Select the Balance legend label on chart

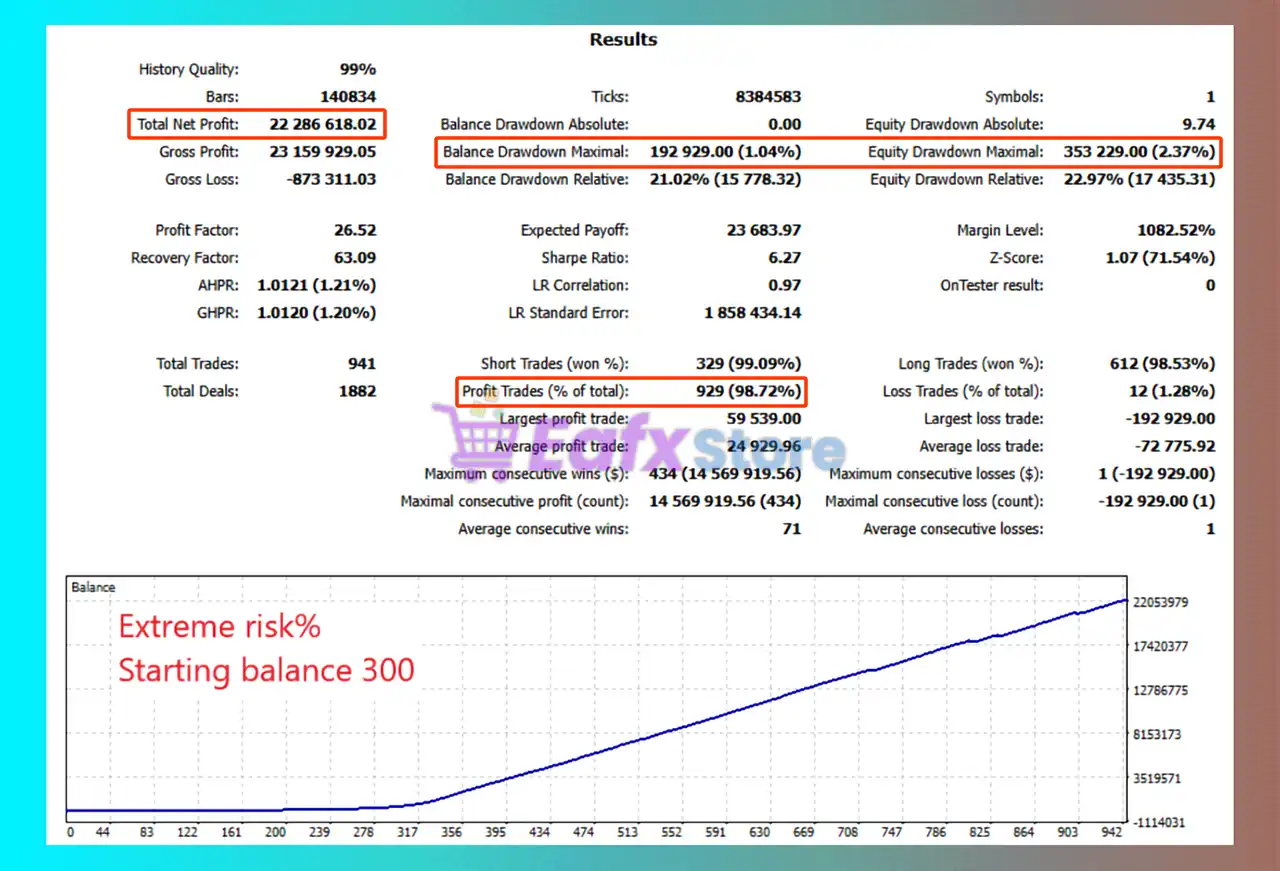click(92, 587)
